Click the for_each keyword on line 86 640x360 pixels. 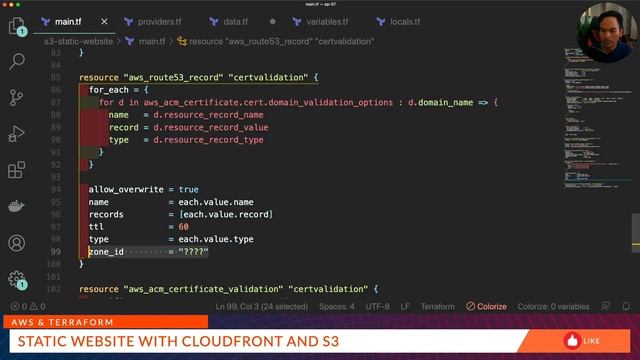click(x=109, y=90)
